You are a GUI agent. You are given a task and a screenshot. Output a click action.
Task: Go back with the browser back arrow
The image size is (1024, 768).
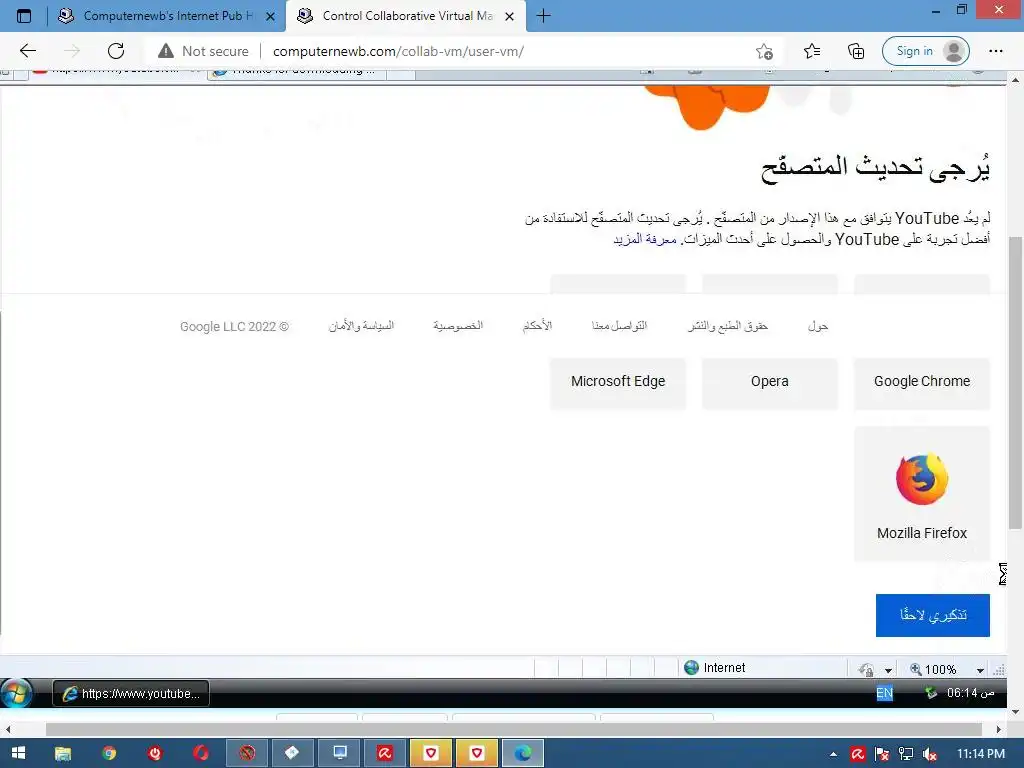click(27, 51)
